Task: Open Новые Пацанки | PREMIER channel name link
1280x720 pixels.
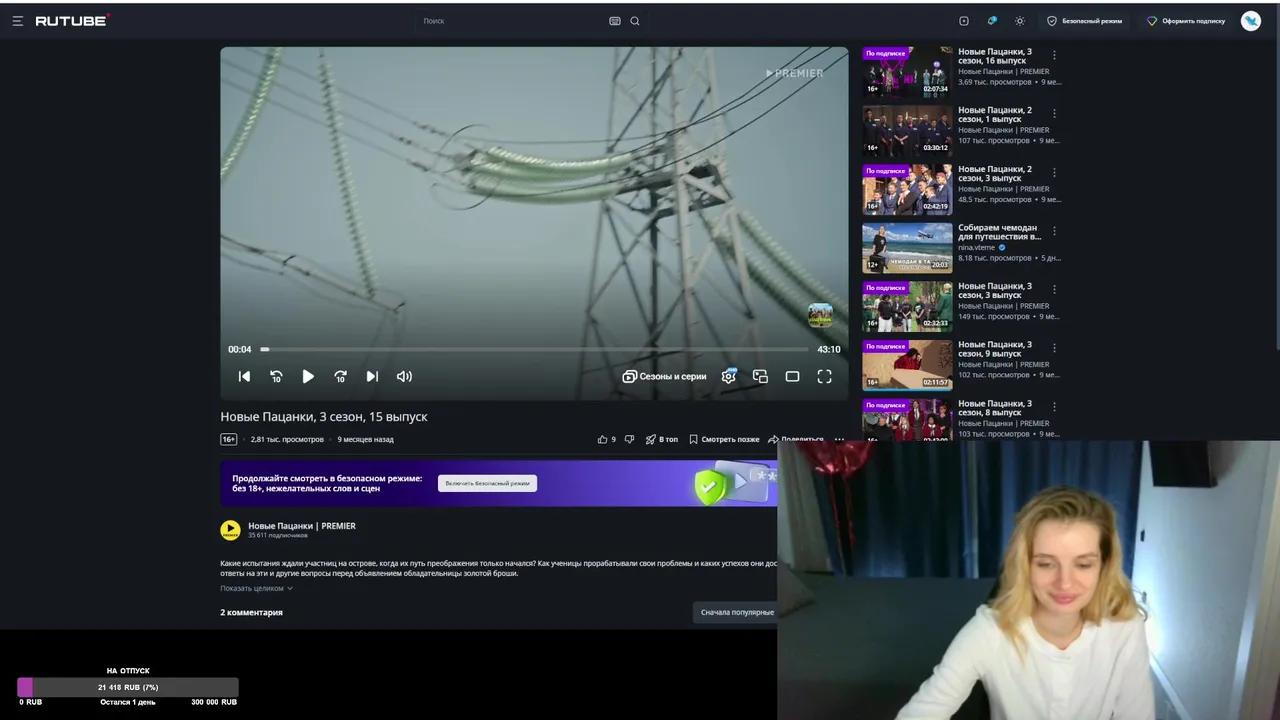Action: pos(302,526)
